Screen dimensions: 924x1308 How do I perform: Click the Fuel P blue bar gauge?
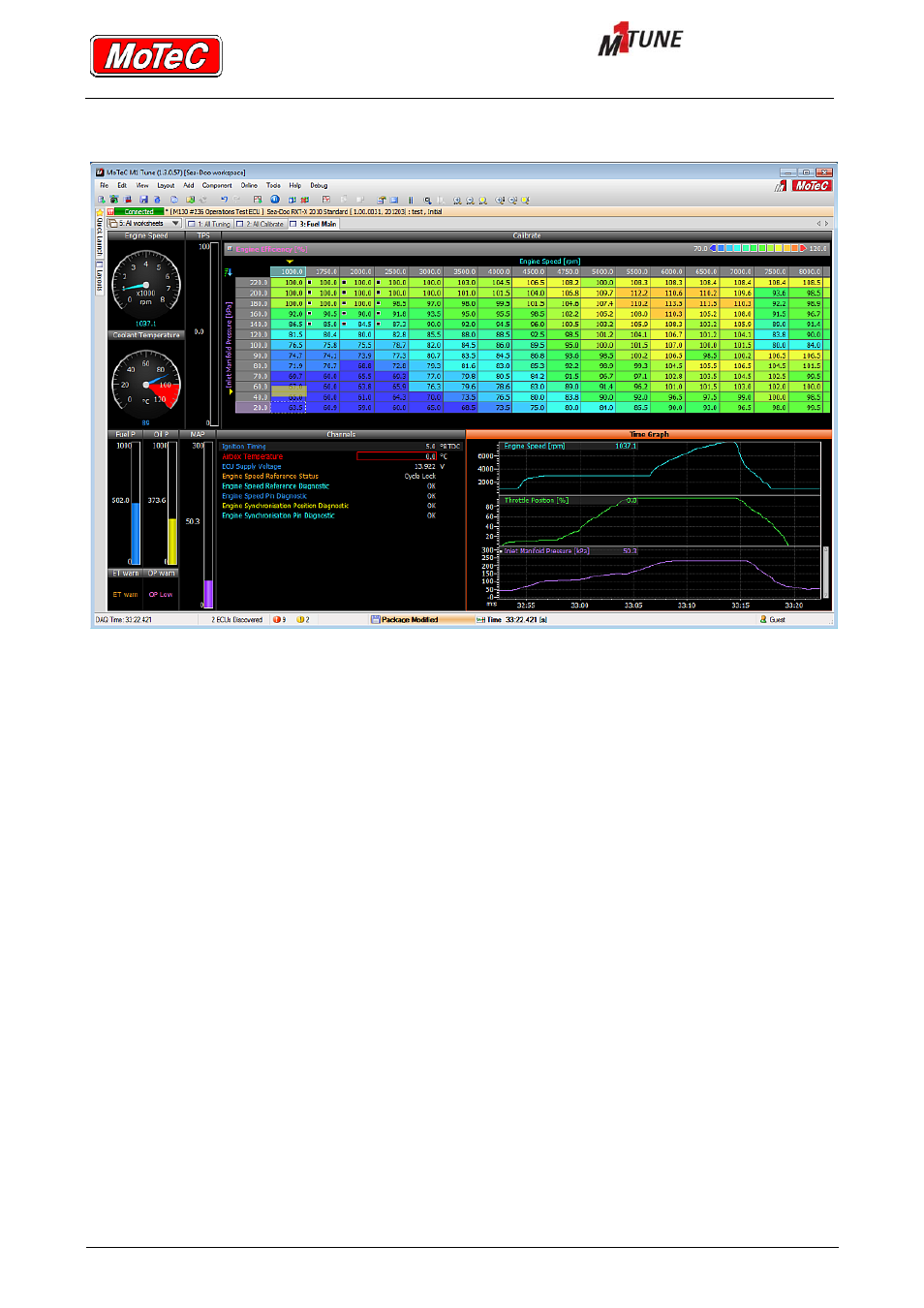tap(136, 503)
